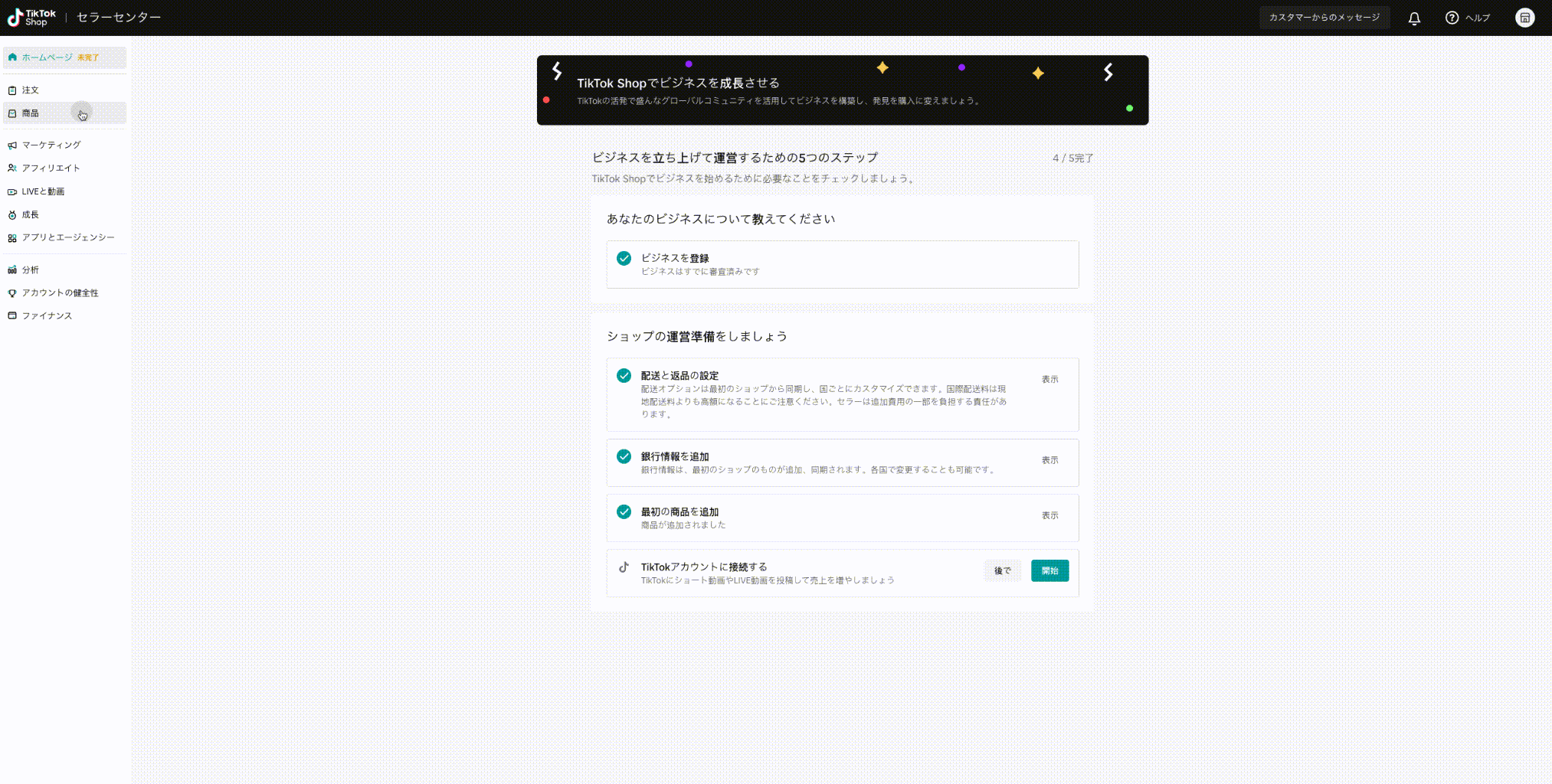The image size is (1552, 784).
Task: Open ファイナンス menu
Action: (64, 315)
